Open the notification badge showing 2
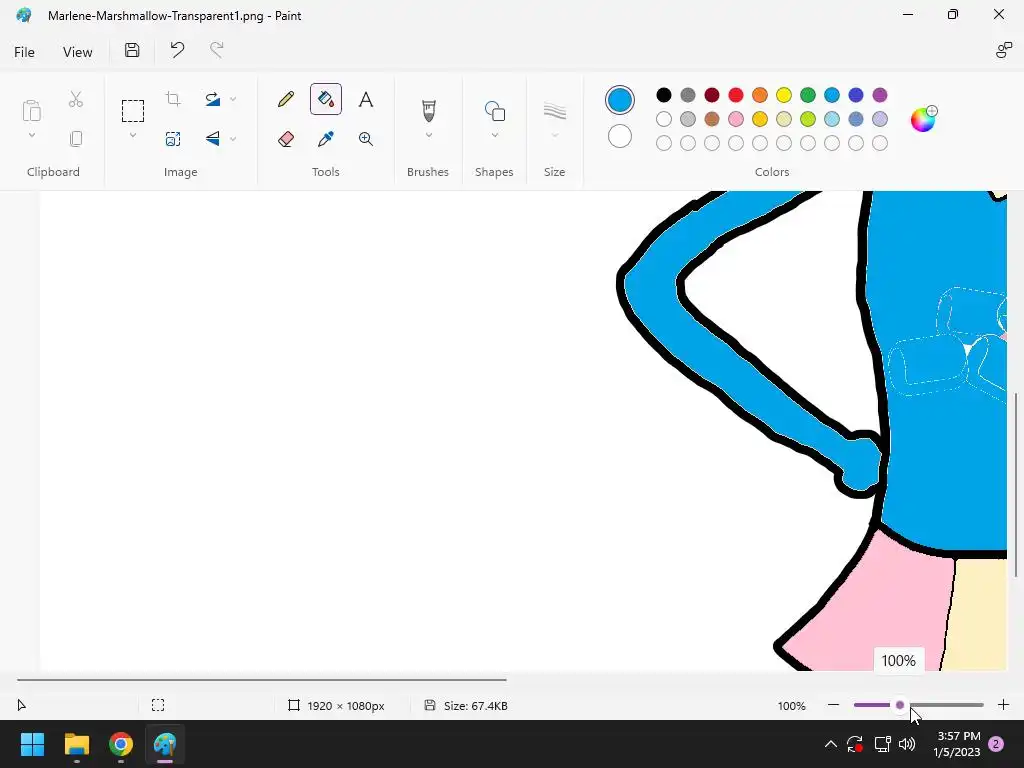This screenshot has width=1024, height=768. (x=996, y=744)
